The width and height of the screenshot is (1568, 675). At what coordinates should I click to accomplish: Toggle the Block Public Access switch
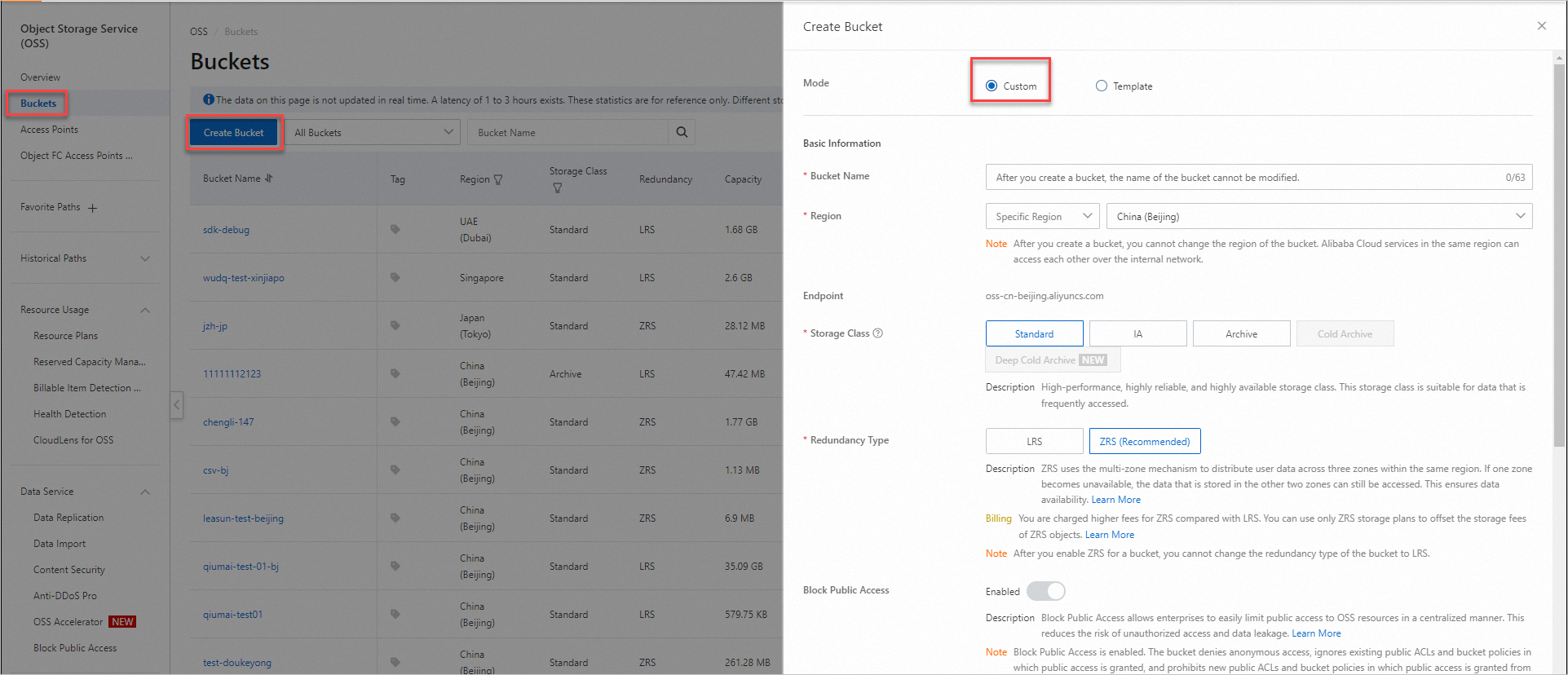(x=1046, y=591)
